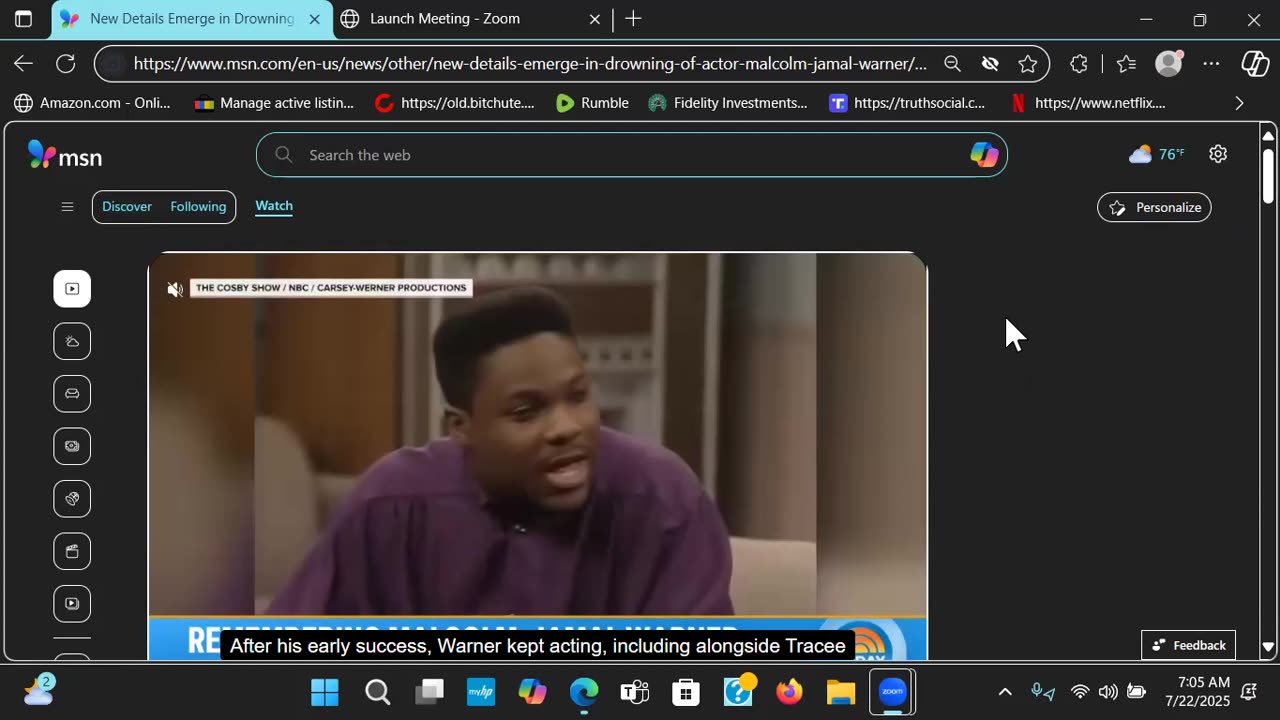Open browser extensions puzzle icon
This screenshot has height=720, width=1280.
coord(1078,64)
